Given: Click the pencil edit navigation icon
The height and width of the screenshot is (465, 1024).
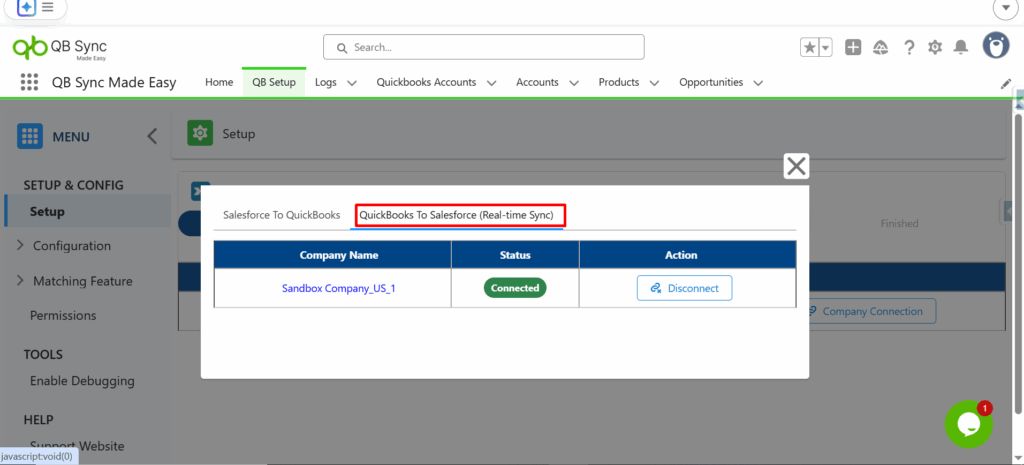Looking at the screenshot, I should click(1006, 83).
